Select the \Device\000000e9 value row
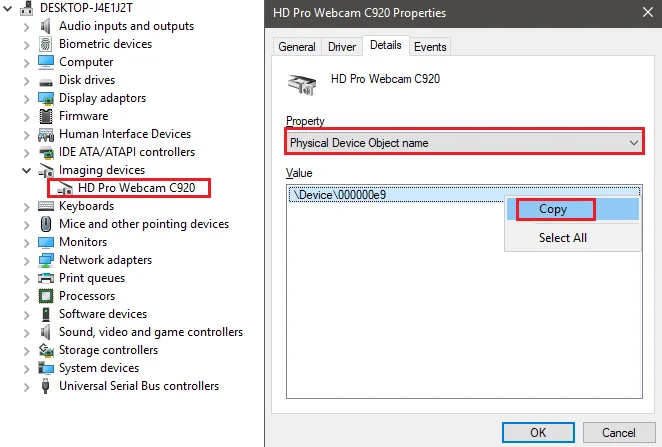Screen dimensions: 662x447 pos(464,195)
